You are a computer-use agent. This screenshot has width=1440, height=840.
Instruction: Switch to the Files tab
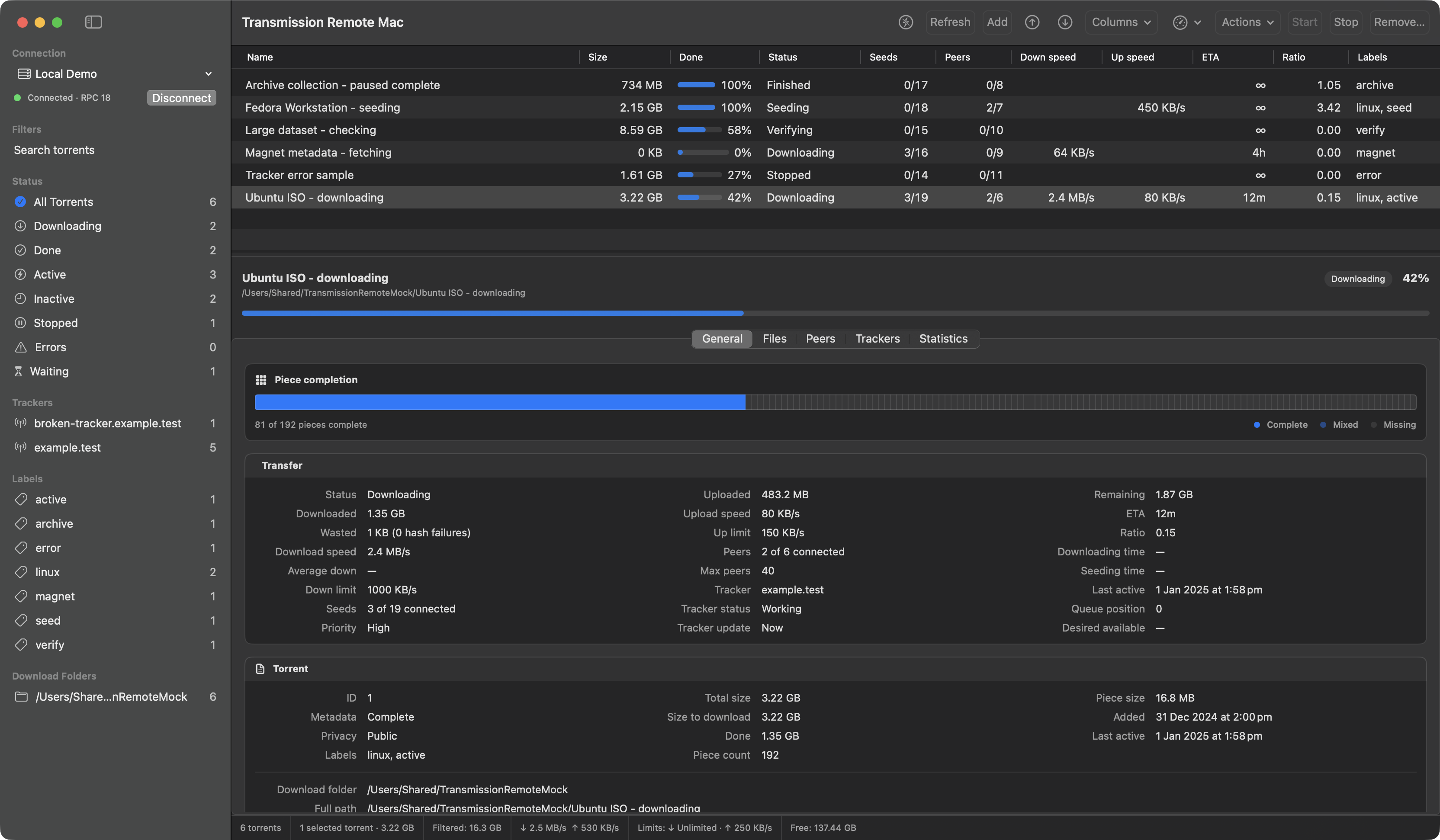[774, 339]
